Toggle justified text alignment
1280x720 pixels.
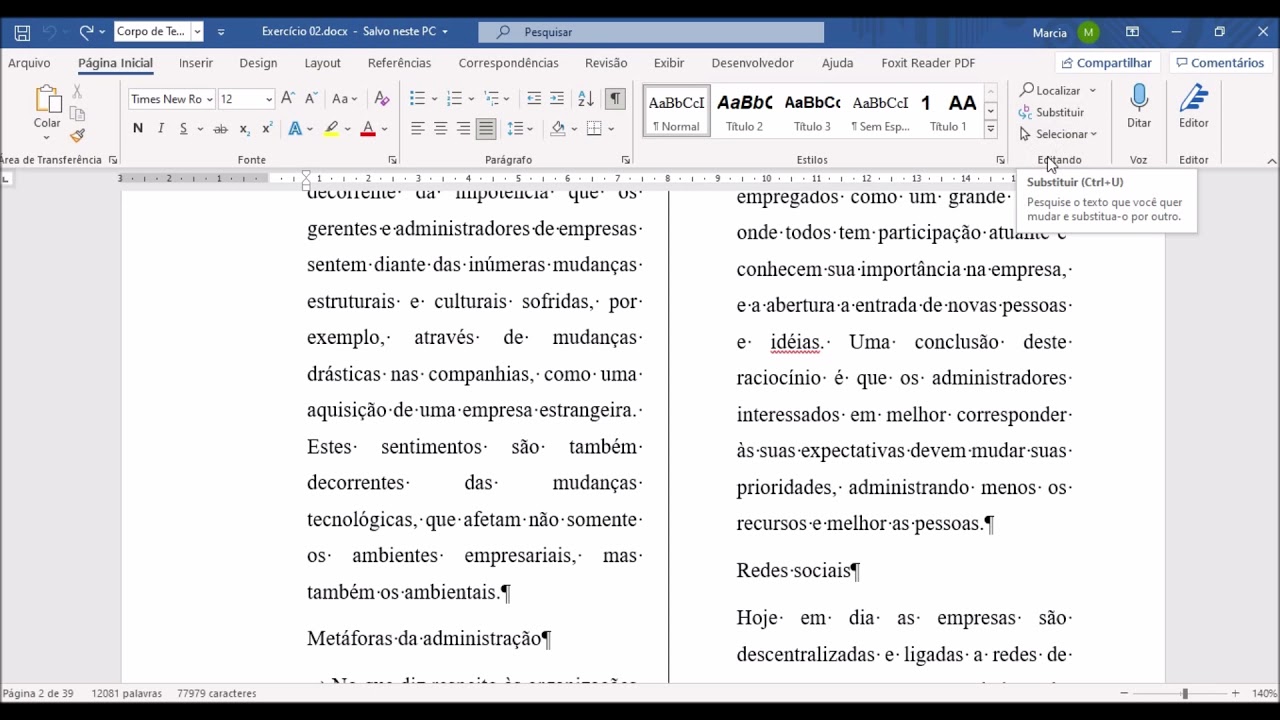(486, 129)
